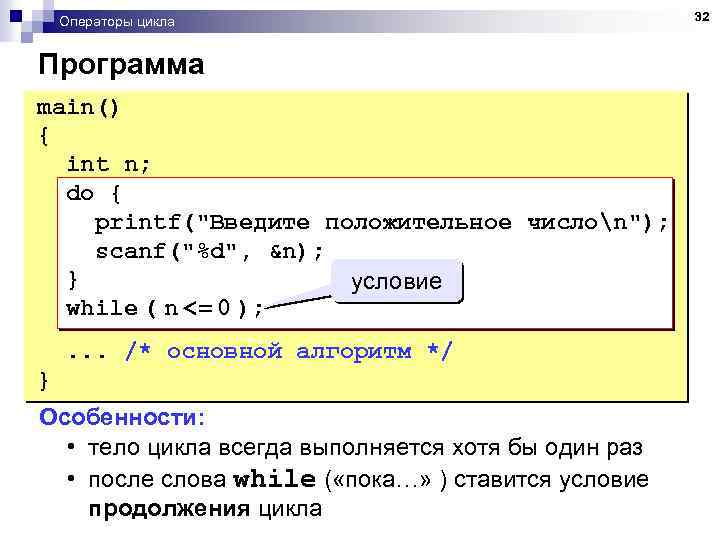Click the slide title "Программа"
Image resolution: width=720 pixels, height=540 pixels.
121,64
